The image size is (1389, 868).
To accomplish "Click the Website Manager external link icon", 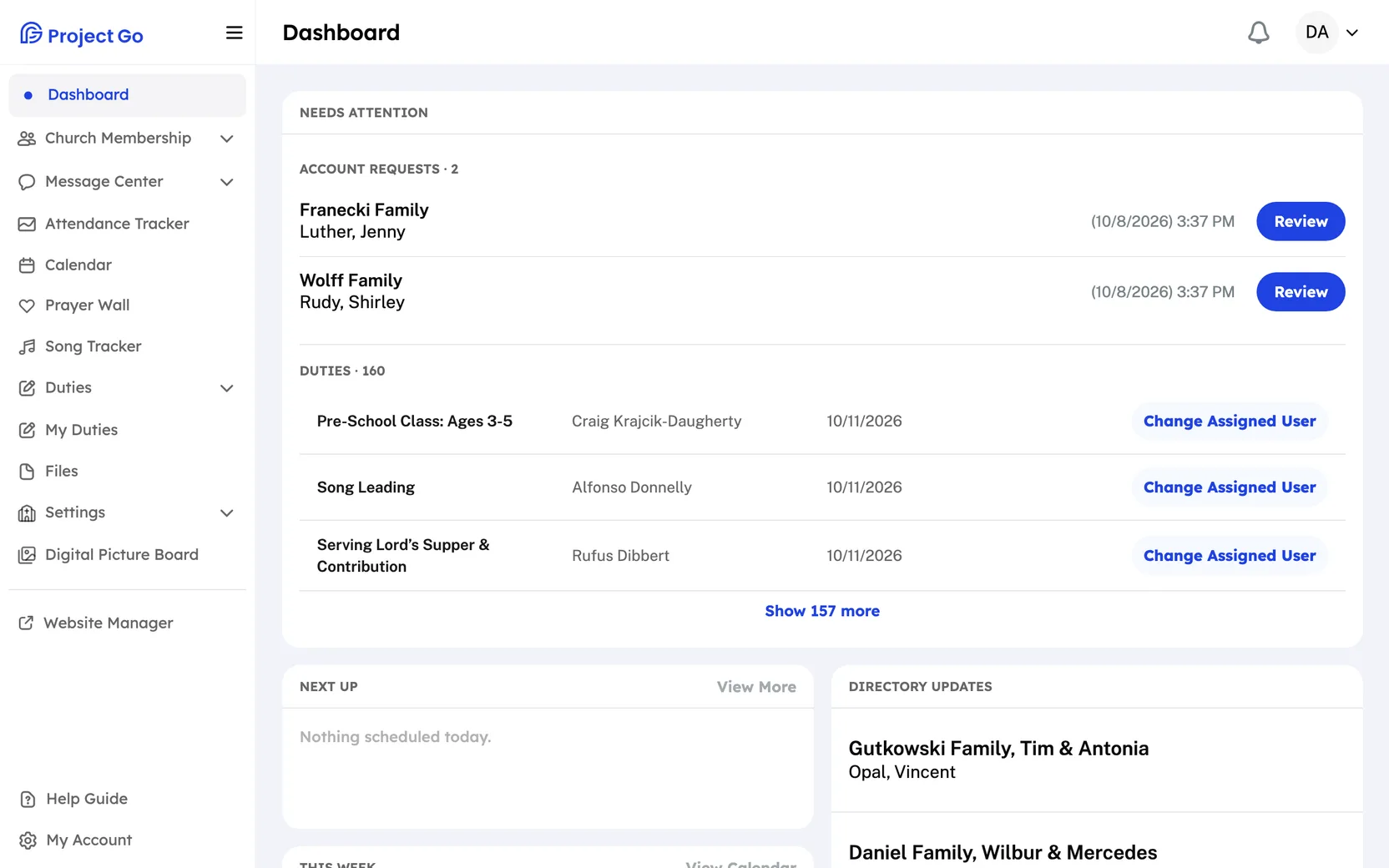I will [26, 623].
